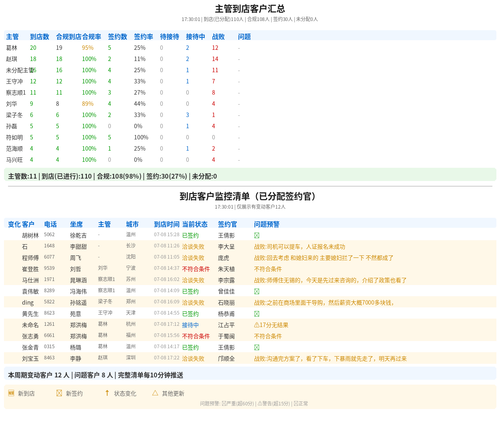The height and width of the screenshot is (426, 500).
Task: Click the green summary bar 主管数:11
Action: click(250, 176)
